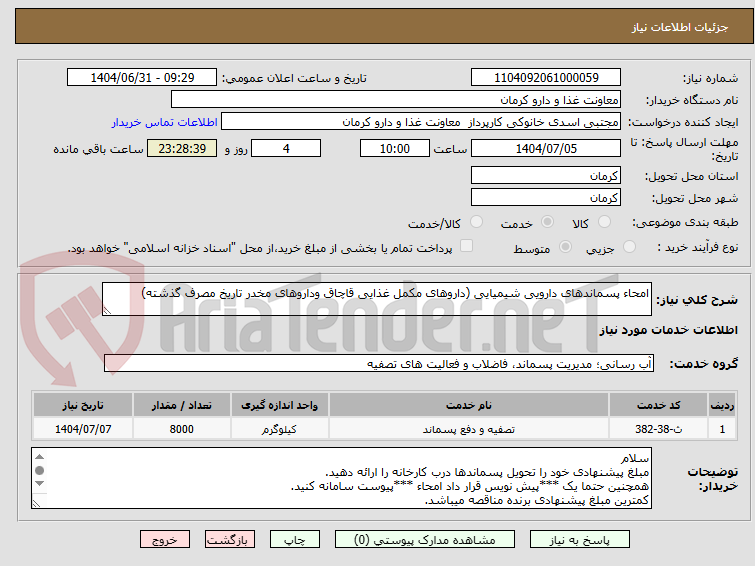This screenshot has width=755, height=566.
Task: Click the شرح کلی نیاز text area
Action: pos(377,299)
